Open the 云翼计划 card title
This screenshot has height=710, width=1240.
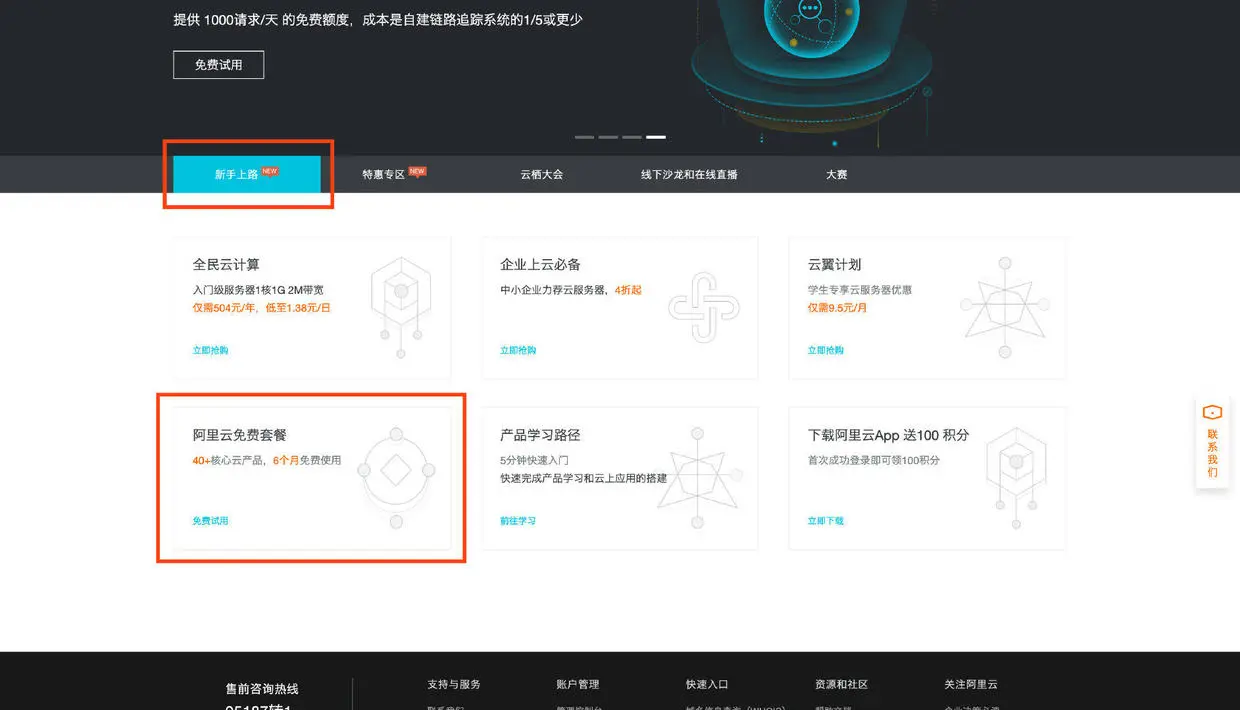[x=834, y=265]
